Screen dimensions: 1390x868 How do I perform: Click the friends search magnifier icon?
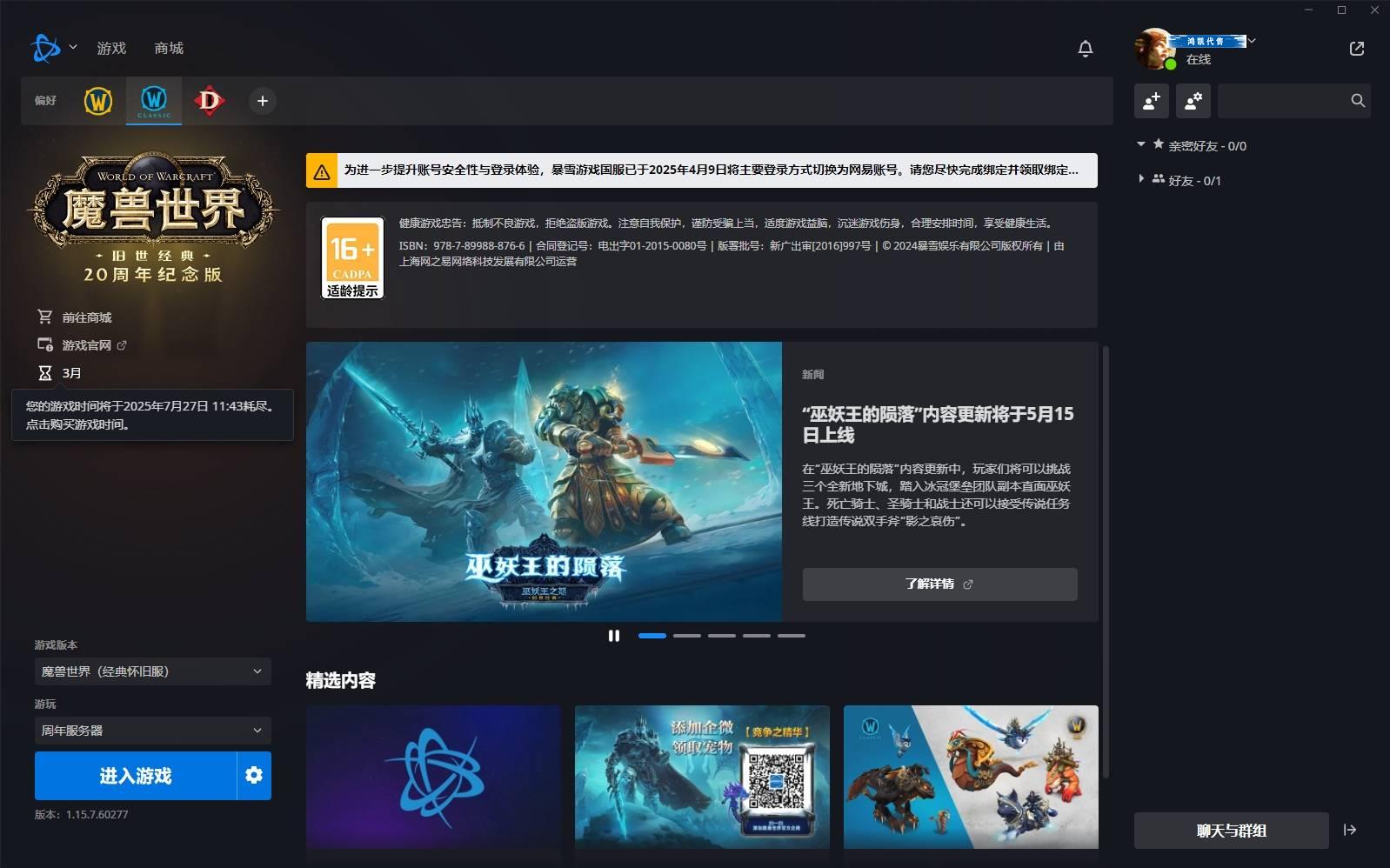(1357, 101)
